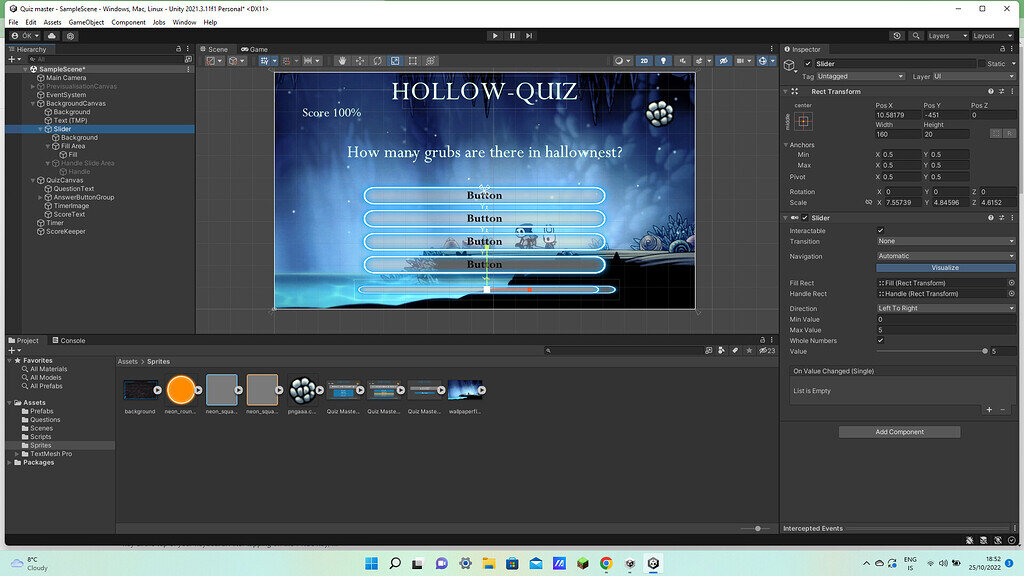Image resolution: width=1024 pixels, height=576 pixels.
Task: Open the cloud services icon in top toolbar
Action: point(52,36)
